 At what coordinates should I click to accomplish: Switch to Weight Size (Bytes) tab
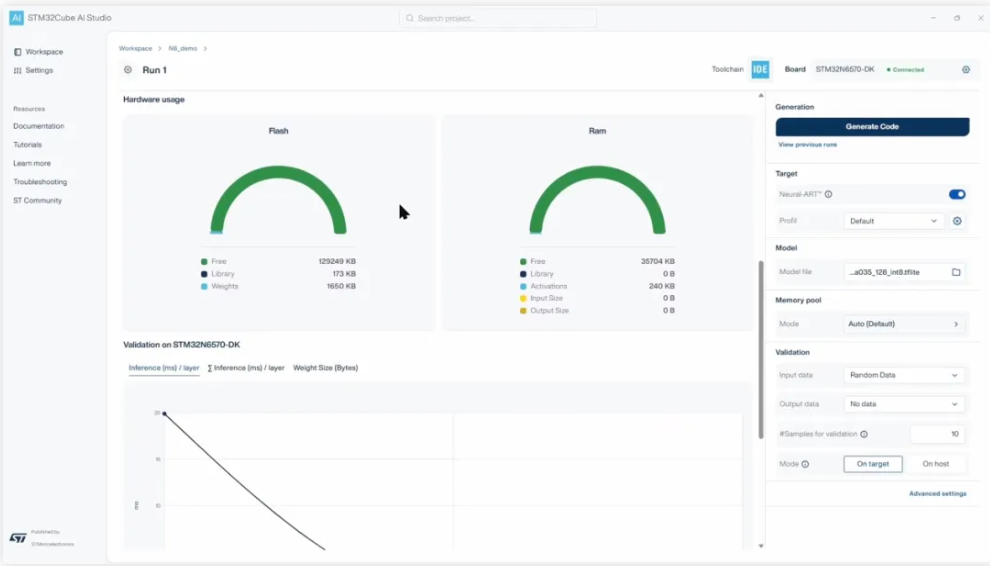tap(325, 368)
